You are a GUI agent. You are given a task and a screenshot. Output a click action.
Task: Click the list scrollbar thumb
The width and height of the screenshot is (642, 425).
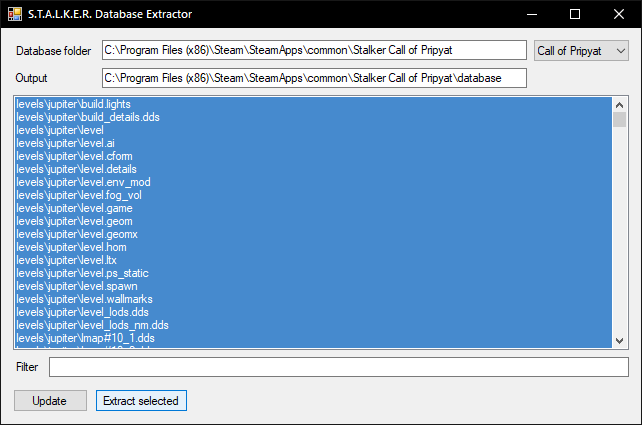click(619, 120)
